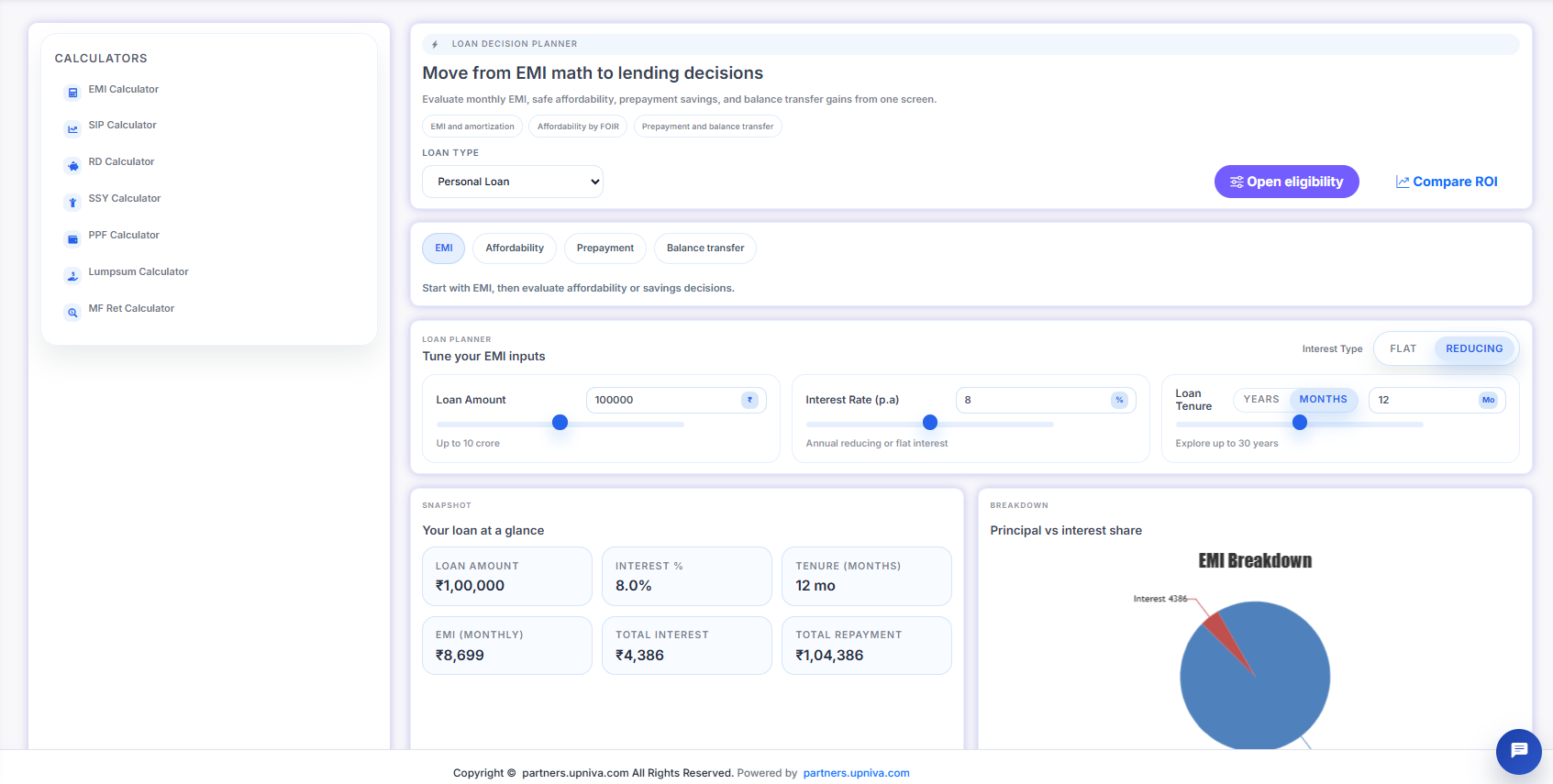Click the Loan Amount ₹1,00,000 snapshot card
Image resolution: width=1553 pixels, height=784 pixels.
pos(507,577)
